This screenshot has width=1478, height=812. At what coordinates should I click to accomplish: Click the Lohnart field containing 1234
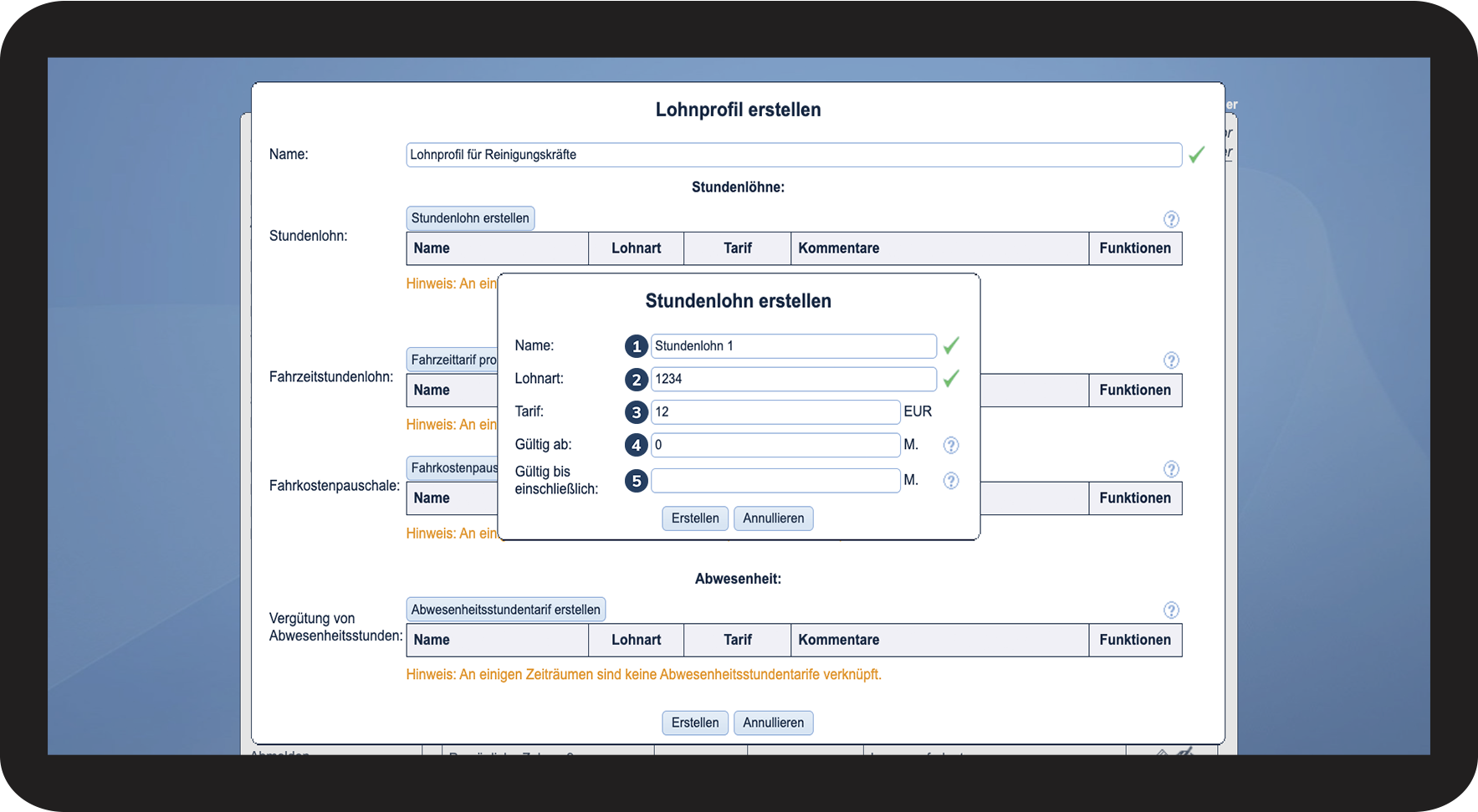point(793,379)
